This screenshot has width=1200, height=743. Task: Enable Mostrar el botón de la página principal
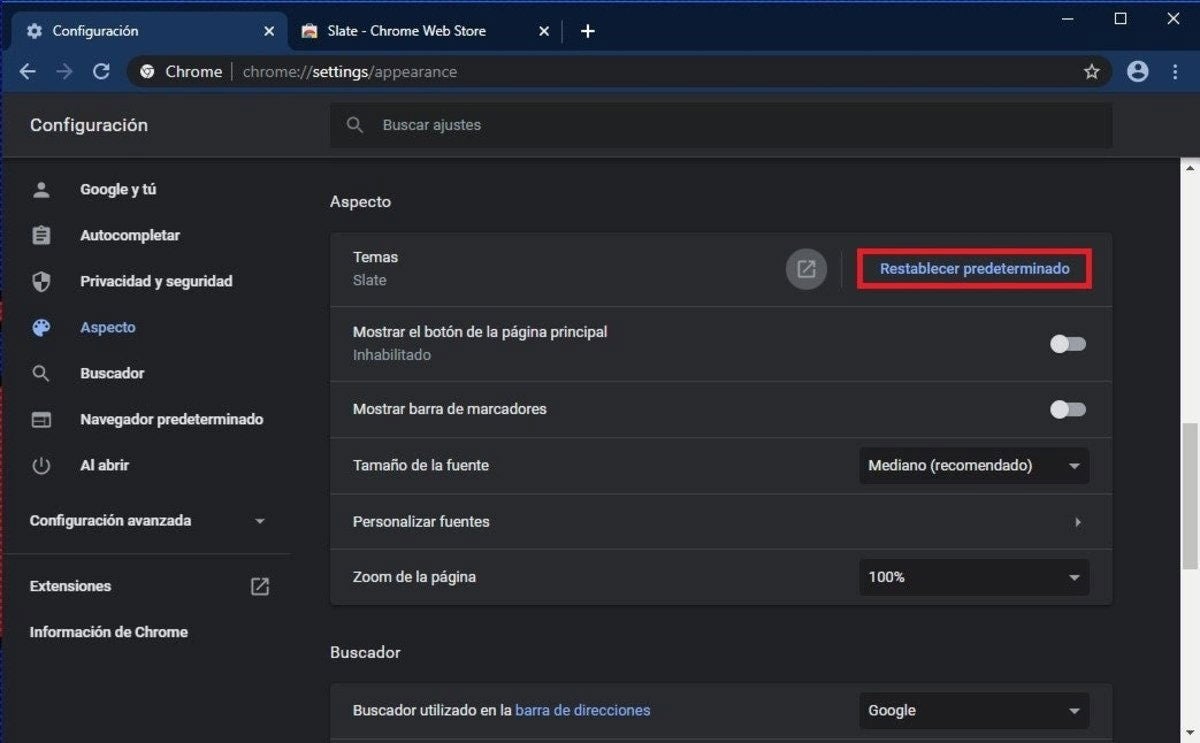(1067, 344)
